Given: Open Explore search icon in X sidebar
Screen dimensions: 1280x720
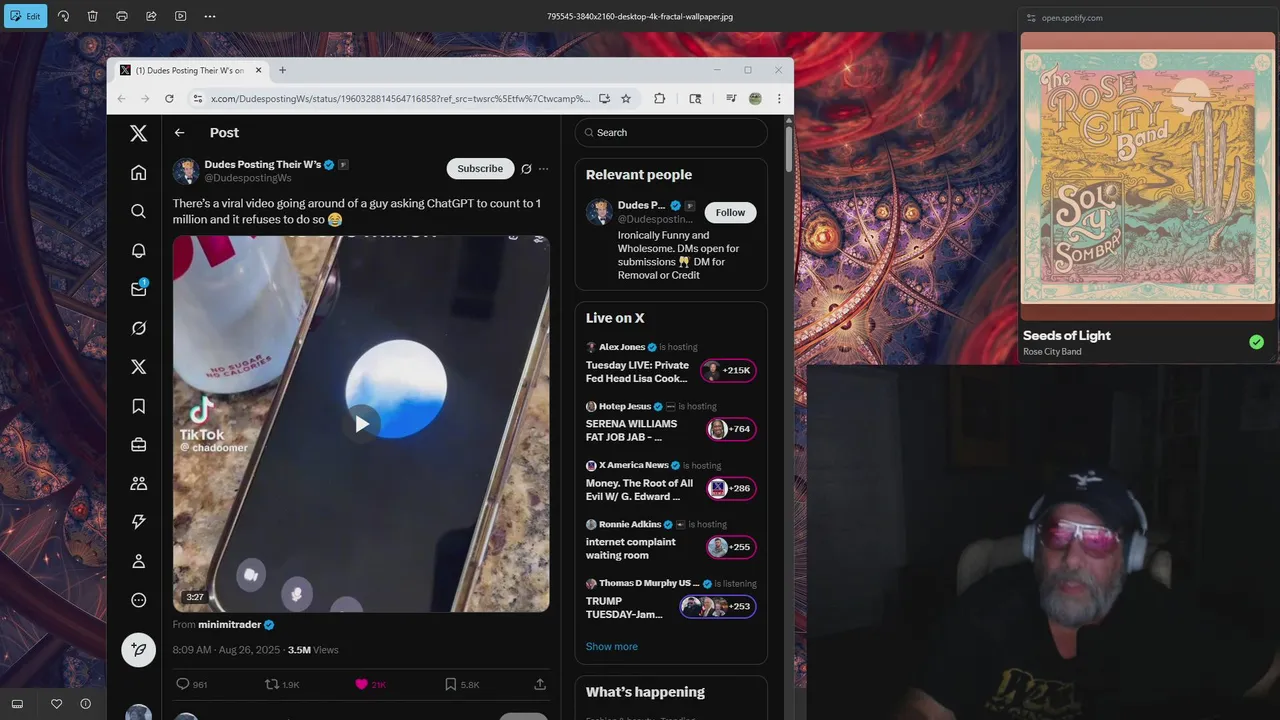Looking at the screenshot, I should [139, 211].
